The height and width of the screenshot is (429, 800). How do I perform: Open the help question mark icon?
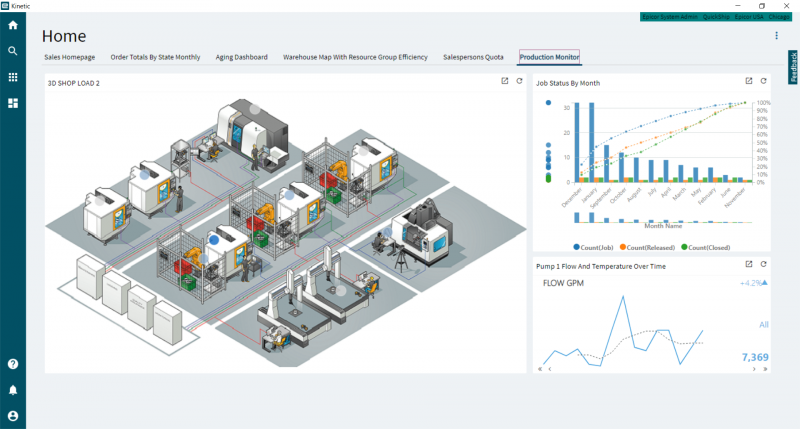pyautogui.click(x=13, y=364)
